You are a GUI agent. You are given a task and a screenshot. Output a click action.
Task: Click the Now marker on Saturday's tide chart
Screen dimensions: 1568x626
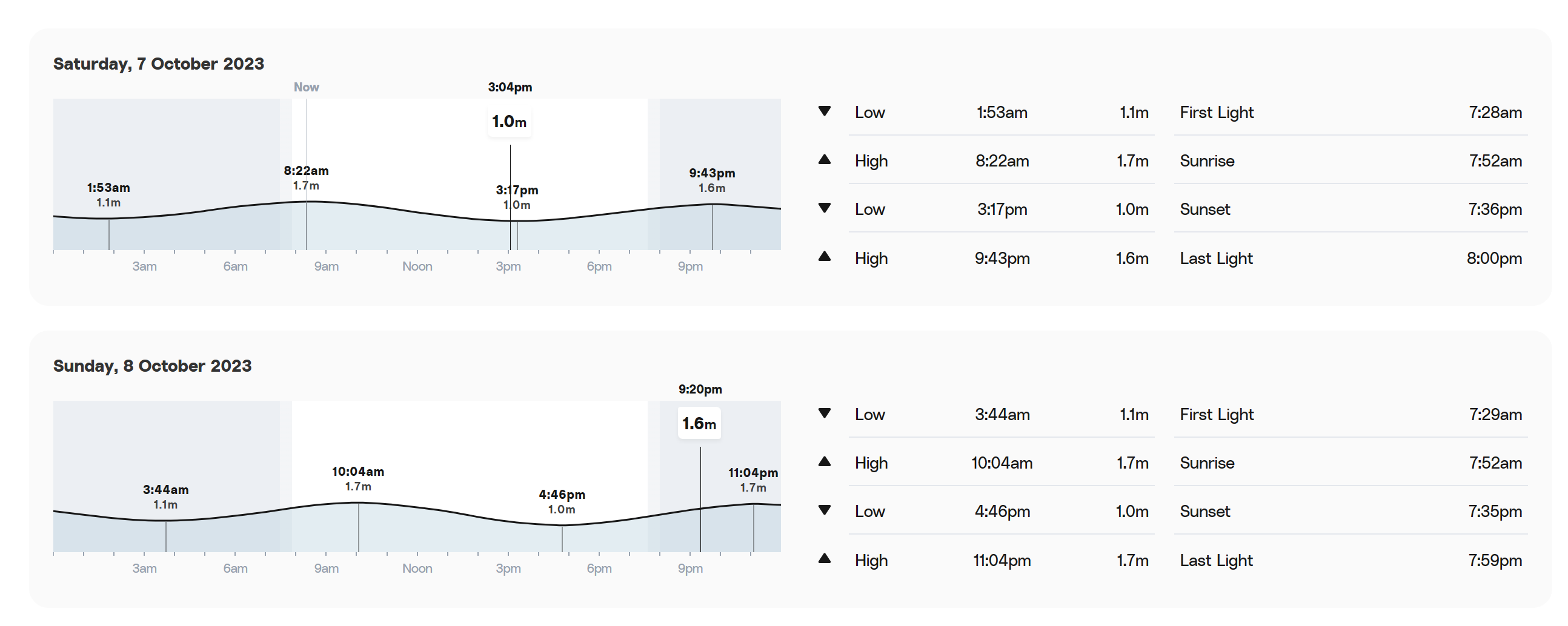pyautogui.click(x=306, y=87)
